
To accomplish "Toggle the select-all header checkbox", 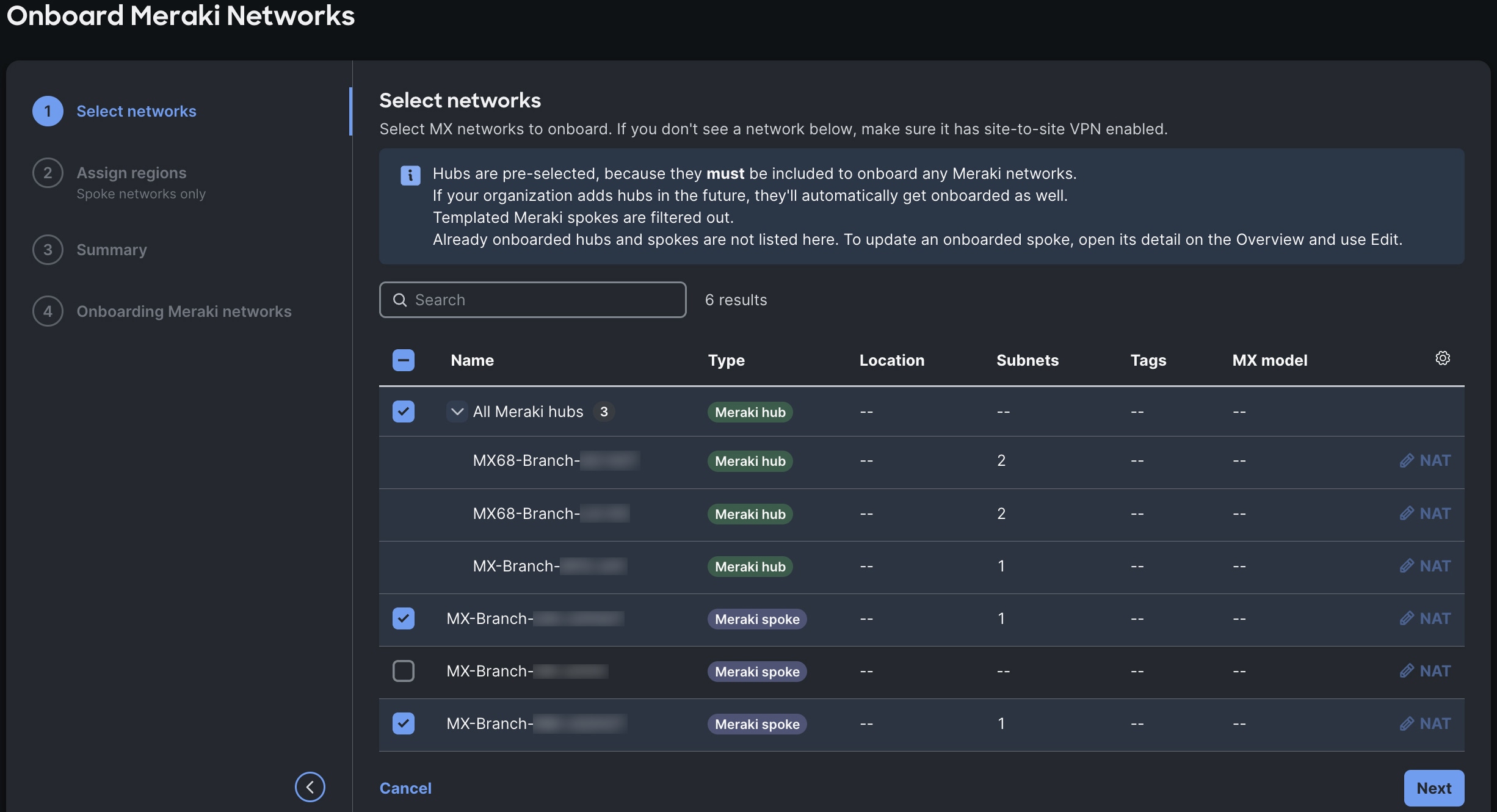I will click(404, 360).
